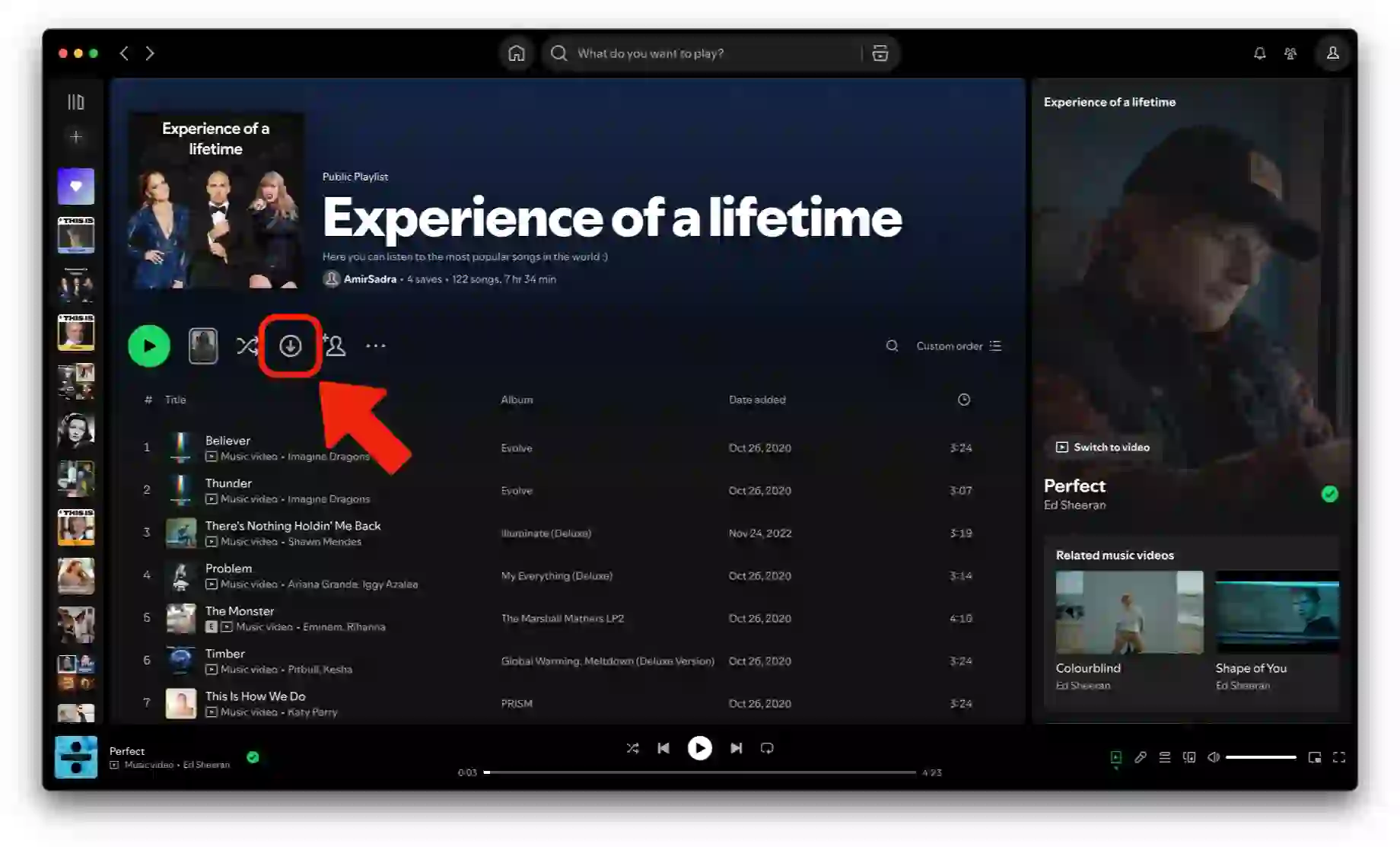Sort by duration clock icon
The width and height of the screenshot is (1400, 847).
click(964, 400)
